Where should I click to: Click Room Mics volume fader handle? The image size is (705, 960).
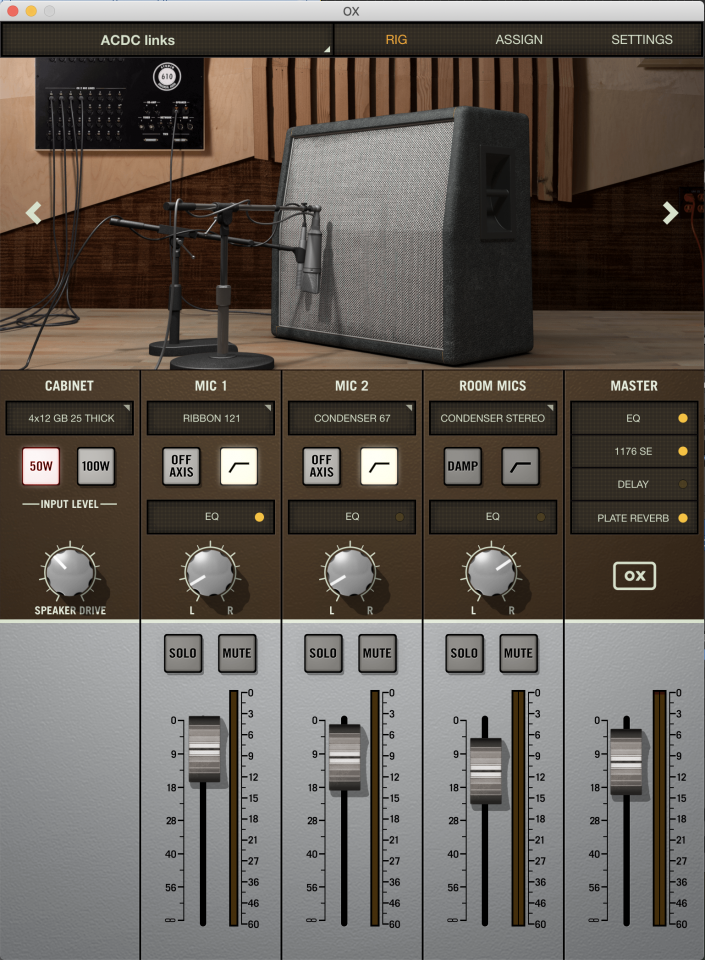pyautogui.click(x=485, y=771)
